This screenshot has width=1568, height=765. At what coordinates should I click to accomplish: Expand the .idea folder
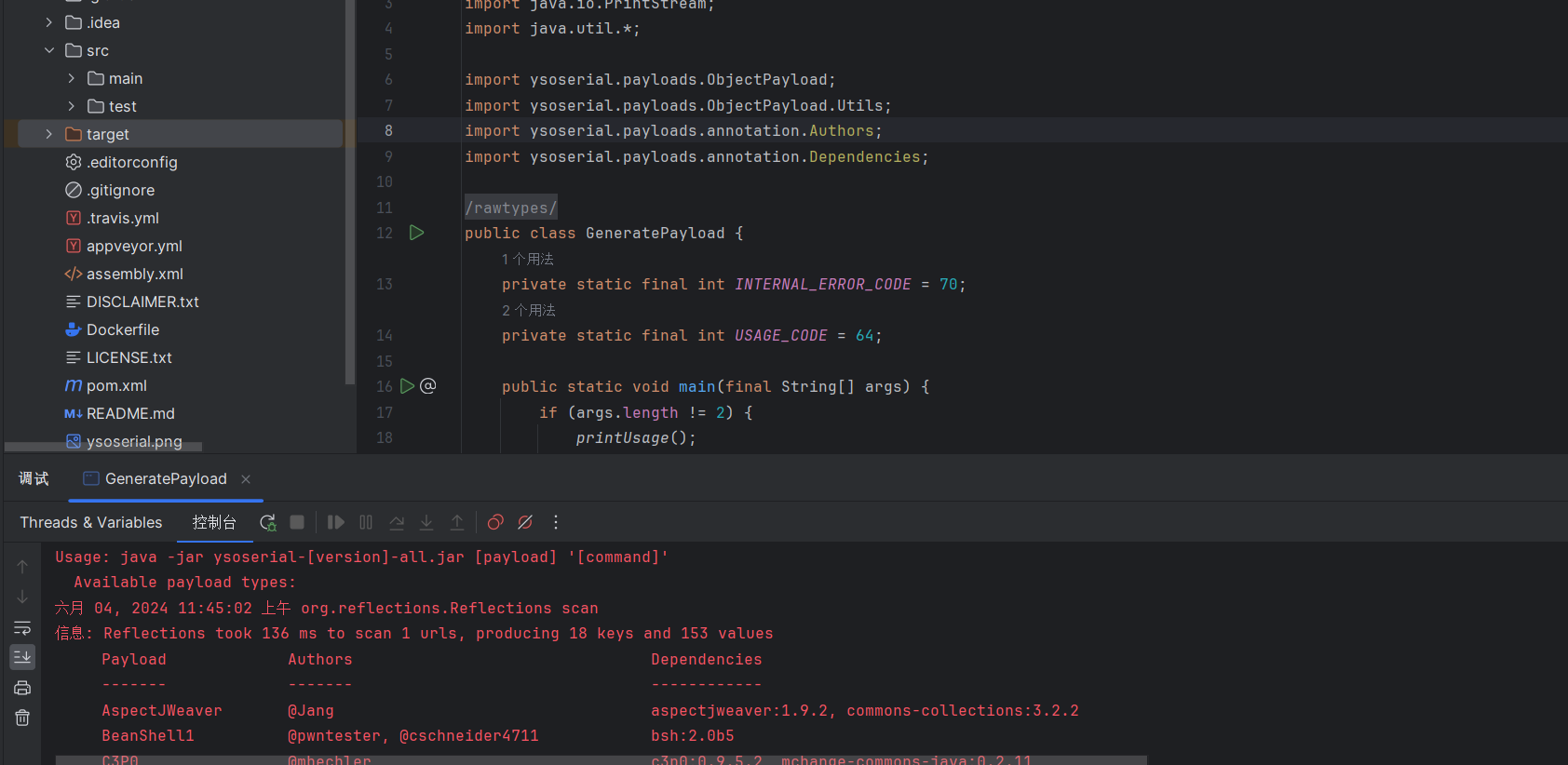tap(49, 22)
